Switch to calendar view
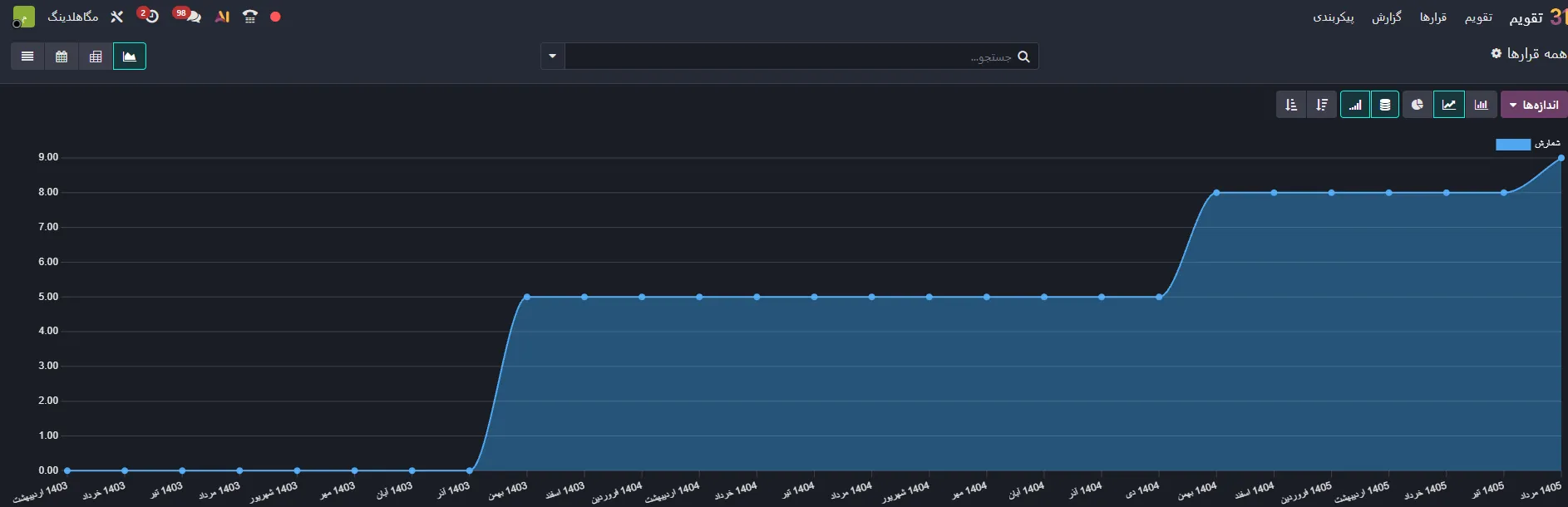Screen dimensions: 1568x507 tap(62, 57)
